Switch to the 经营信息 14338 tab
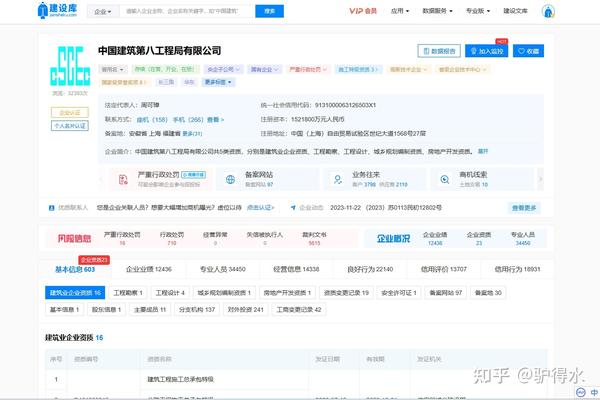 point(296,269)
